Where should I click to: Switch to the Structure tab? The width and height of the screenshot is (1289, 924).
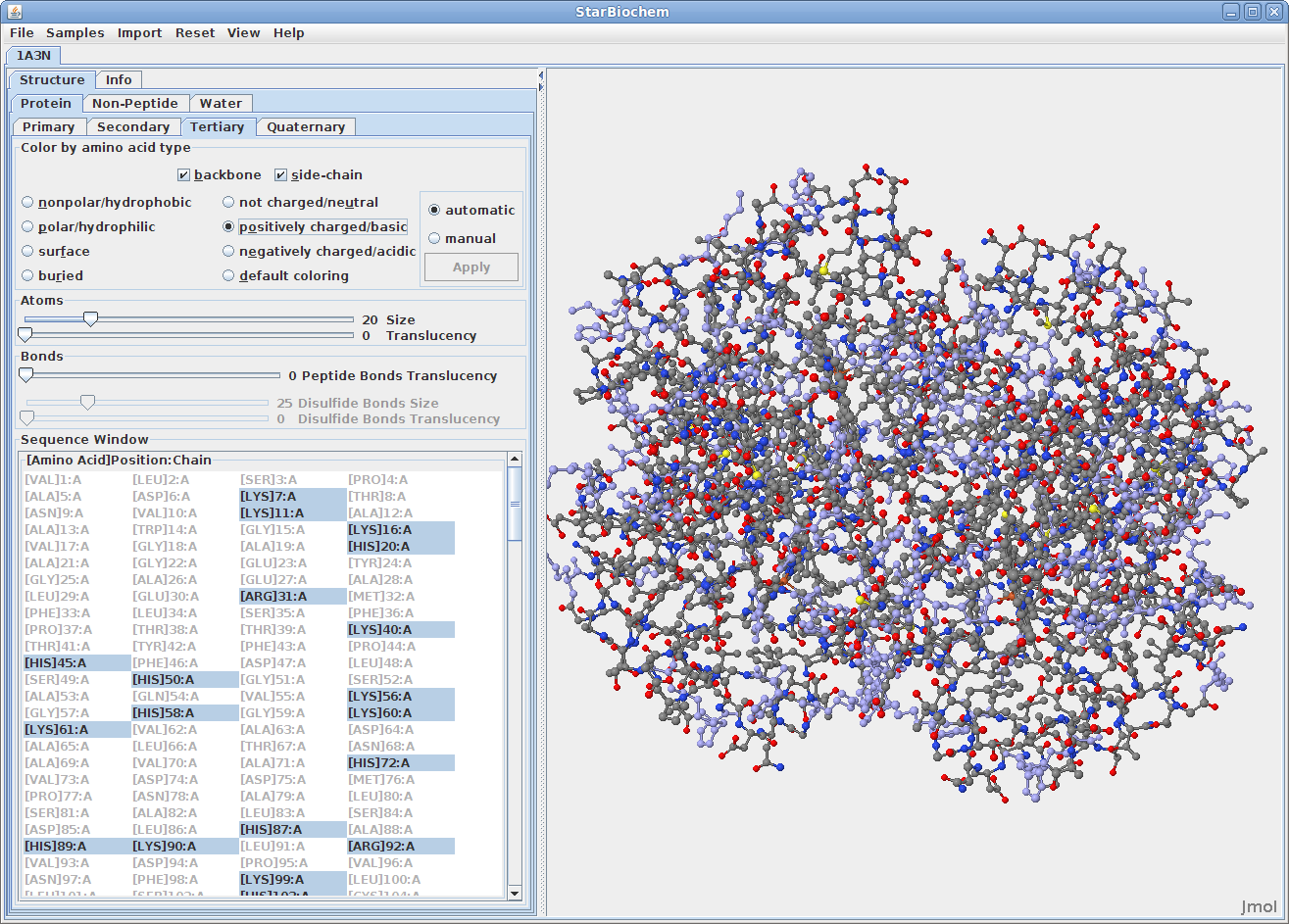coord(52,80)
